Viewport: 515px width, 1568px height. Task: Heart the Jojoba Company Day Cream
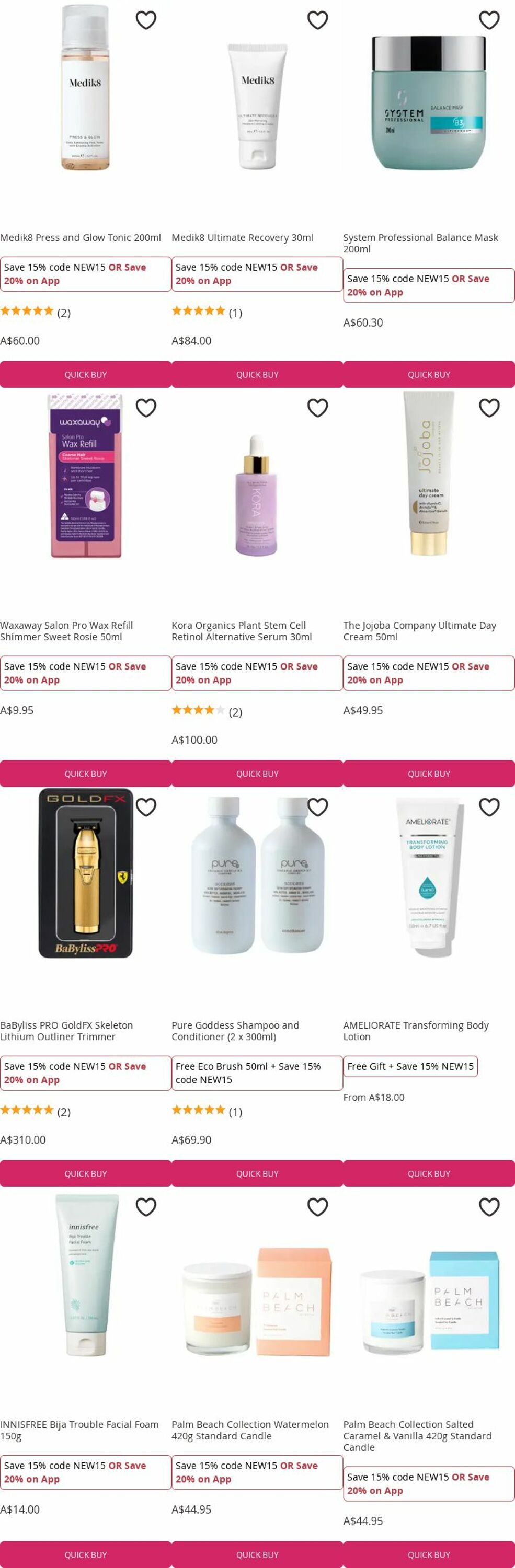point(489,408)
